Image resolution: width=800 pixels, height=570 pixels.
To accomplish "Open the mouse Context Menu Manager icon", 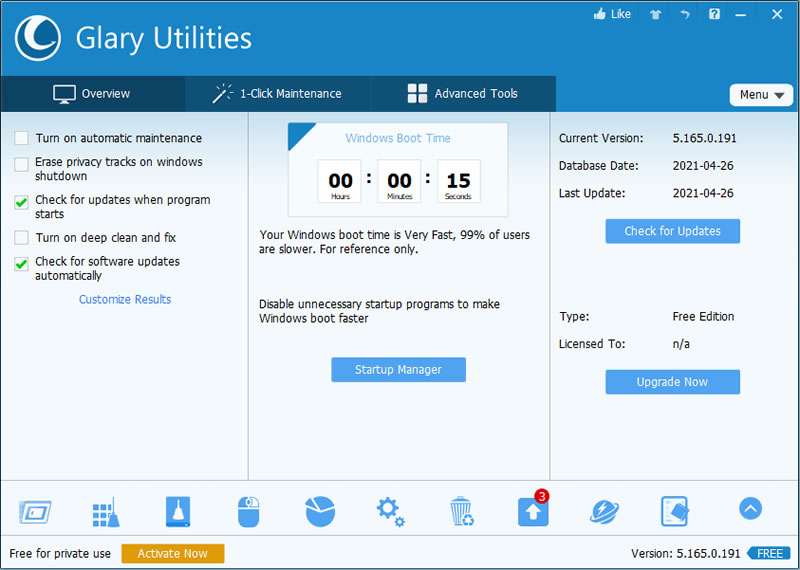I will point(248,512).
